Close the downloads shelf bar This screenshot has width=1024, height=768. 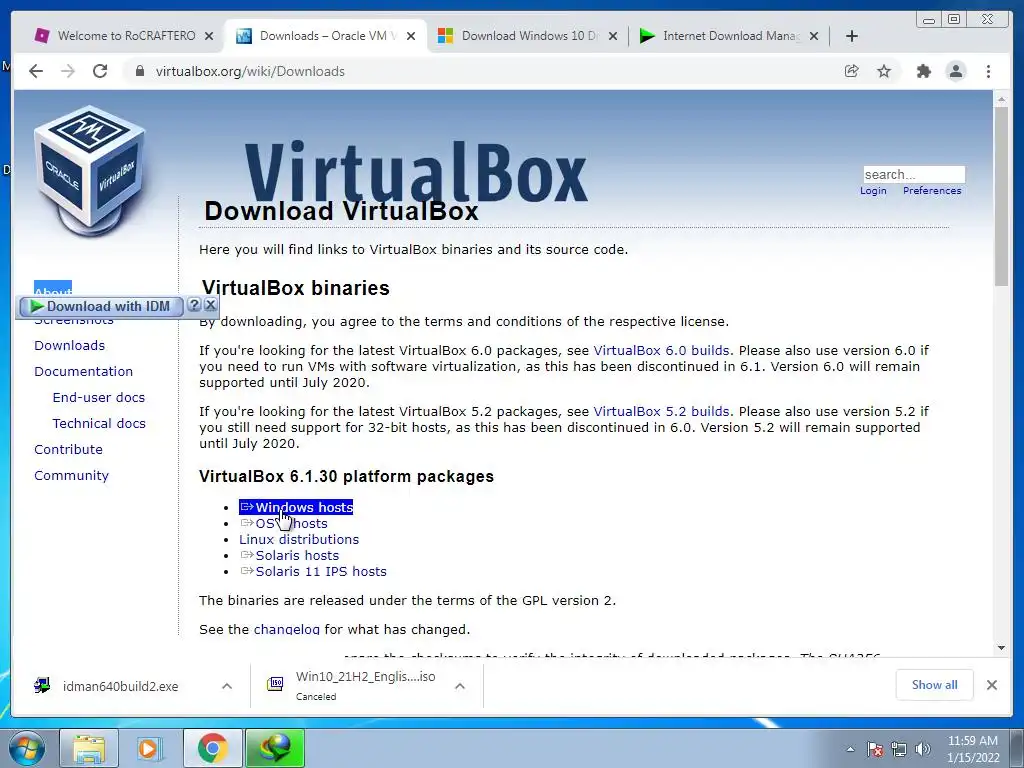991,685
